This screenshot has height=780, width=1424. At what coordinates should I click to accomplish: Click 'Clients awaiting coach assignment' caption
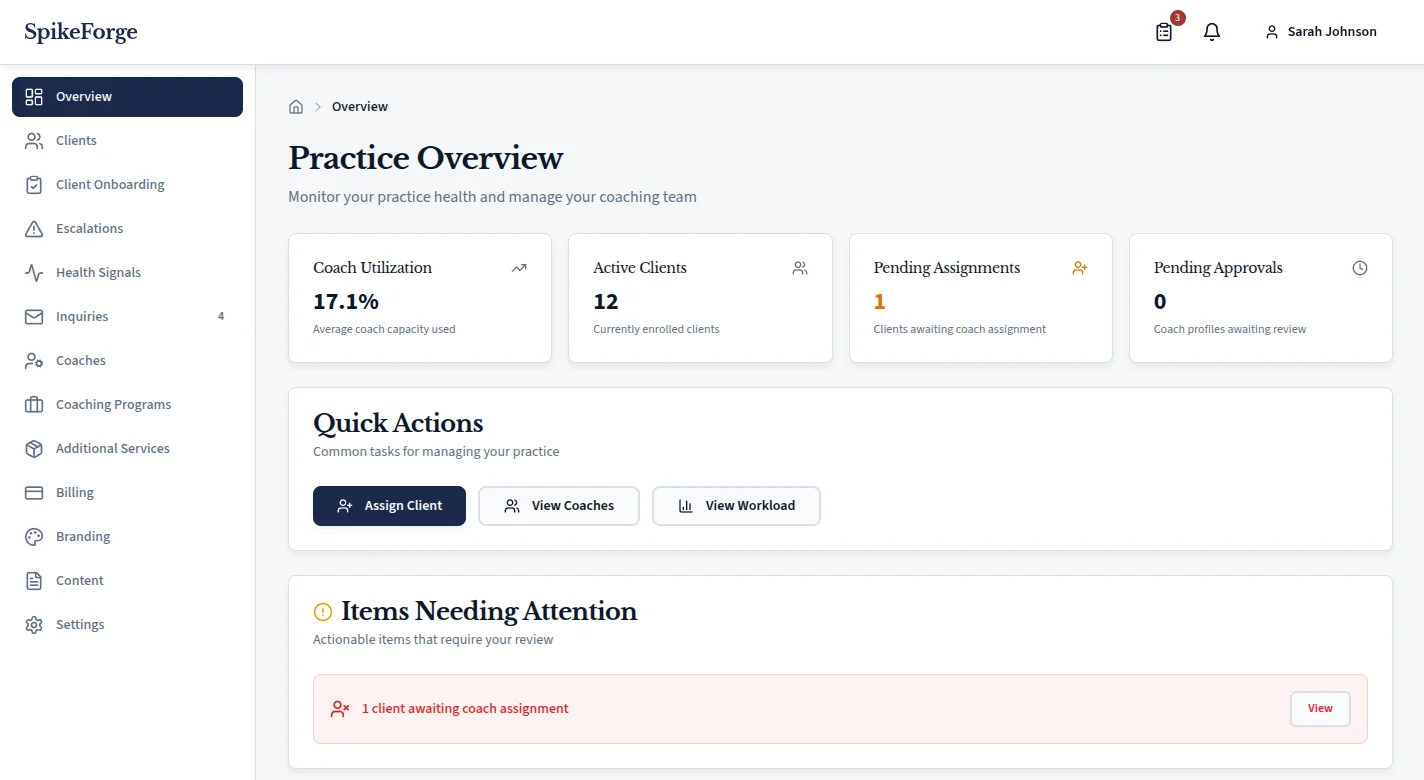960,329
